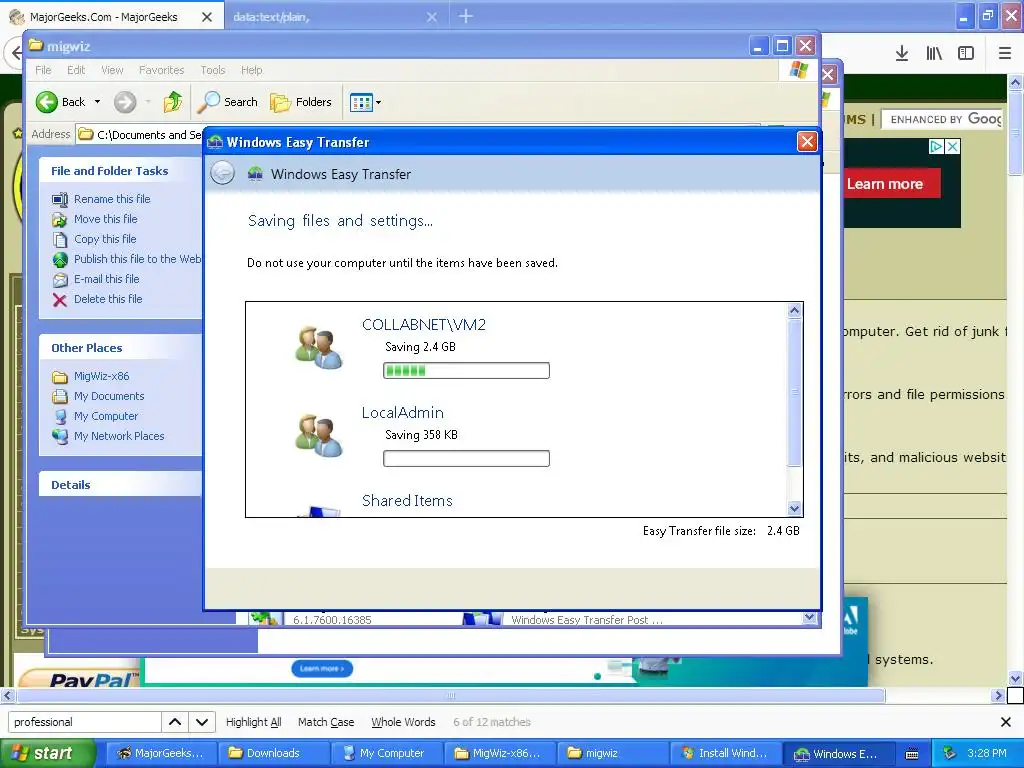The width and height of the screenshot is (1024, 768).
Task: Open the Views icon dropdown in migwiz
Action: (365, 102)
